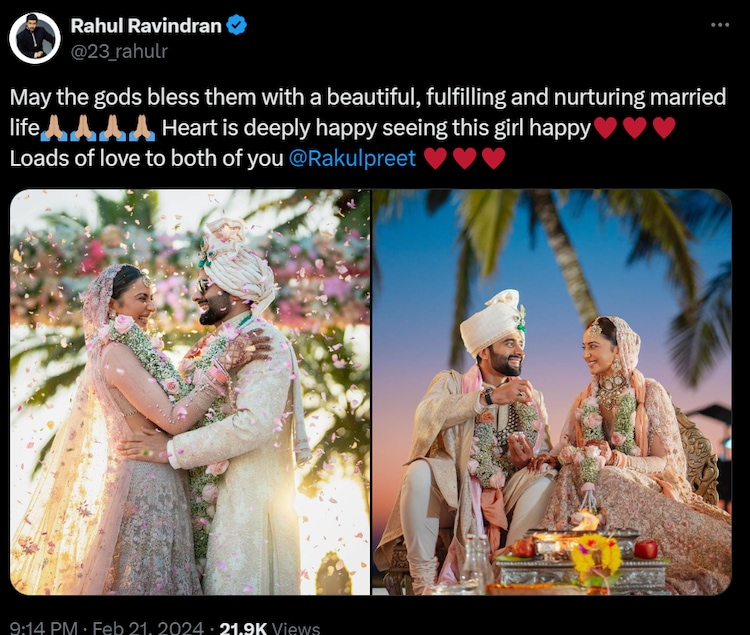Click the "May the gods bless them" line

coord(368,97)
